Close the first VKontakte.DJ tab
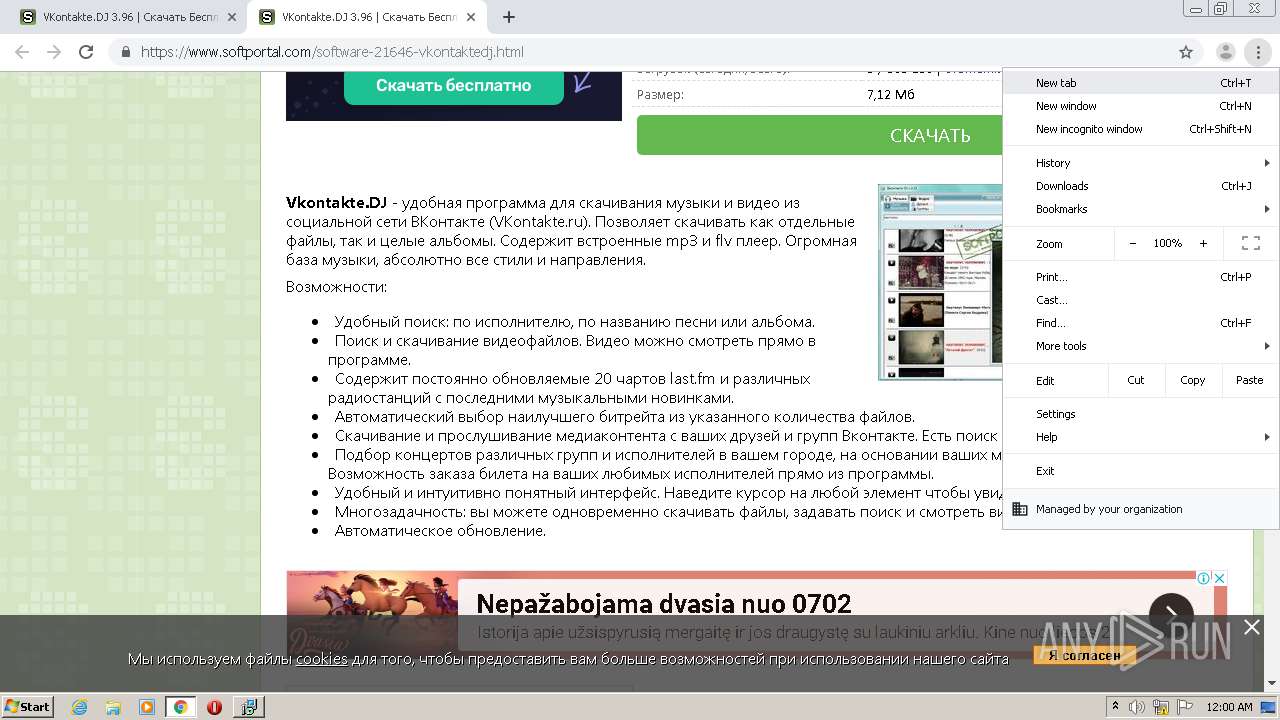1280x720 pixels. click(232, 17)
